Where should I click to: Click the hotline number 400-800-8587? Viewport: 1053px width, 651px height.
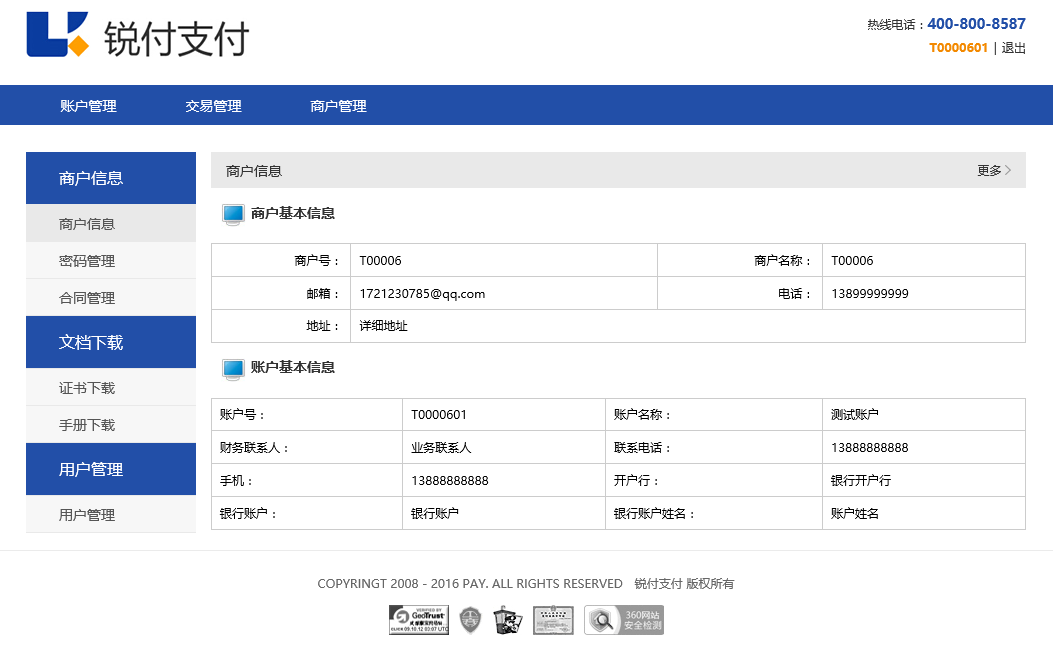[975, 23]
